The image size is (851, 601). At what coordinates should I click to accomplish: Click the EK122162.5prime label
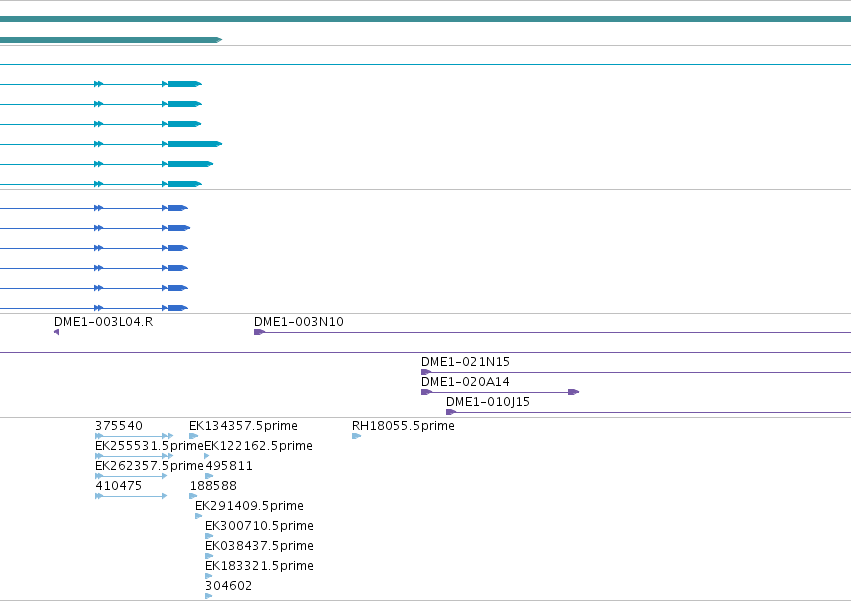[x=258, y=446]
